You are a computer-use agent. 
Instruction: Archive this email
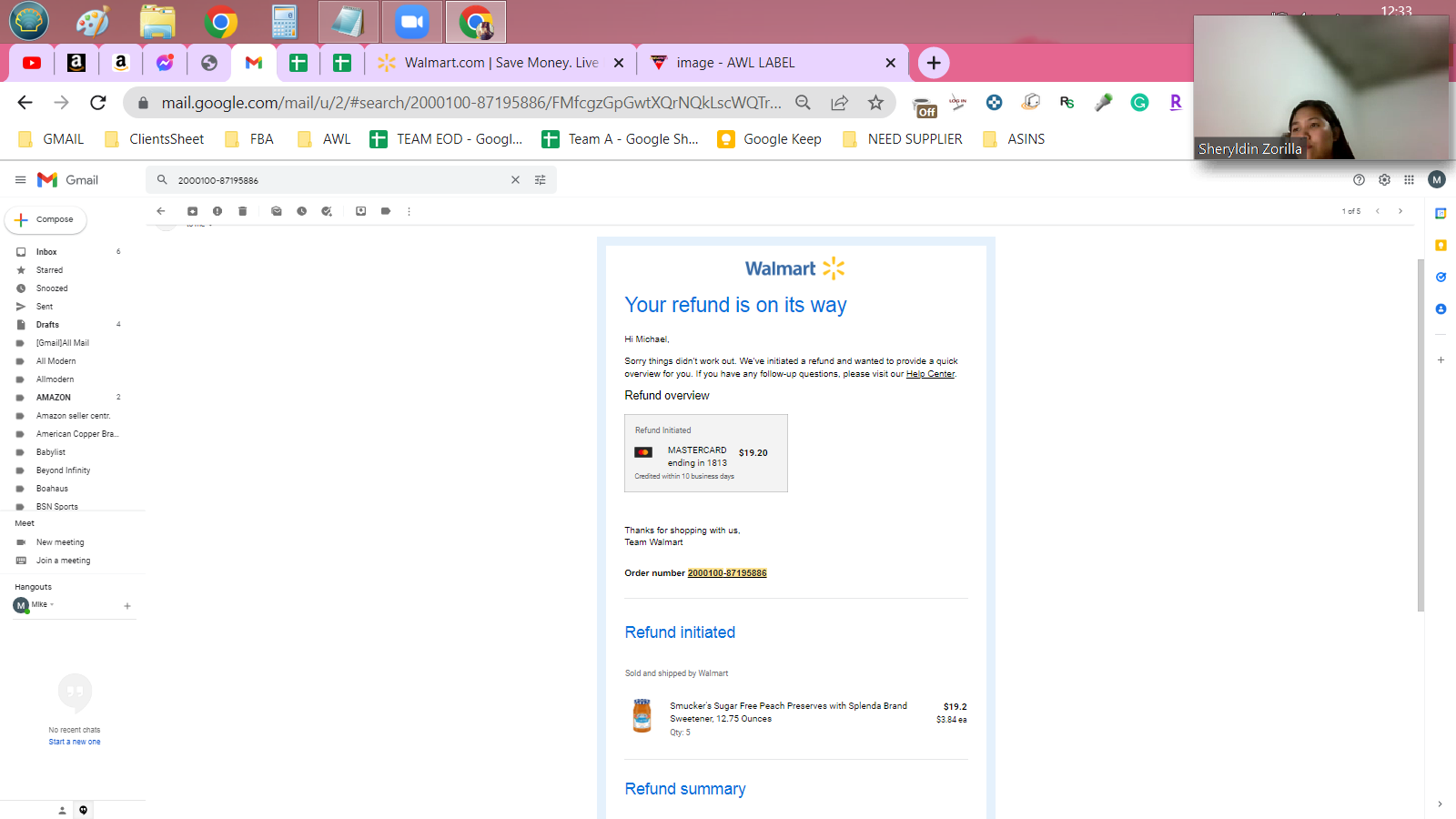[192, 211]
